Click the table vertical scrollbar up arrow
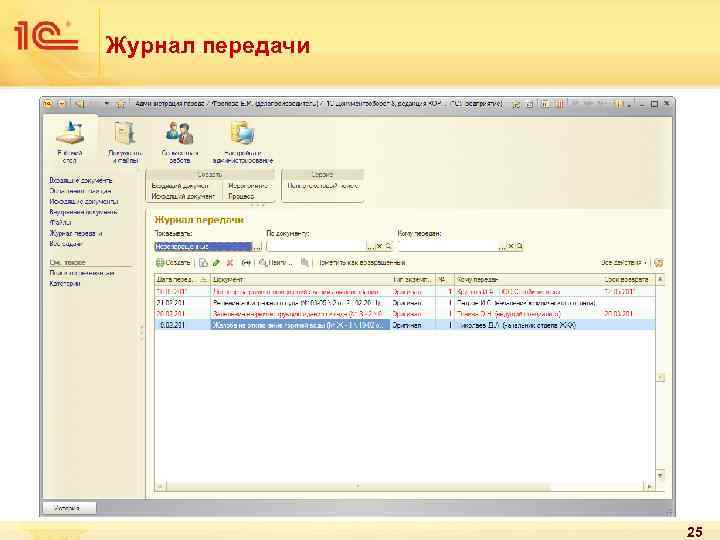 pos(660,279)
